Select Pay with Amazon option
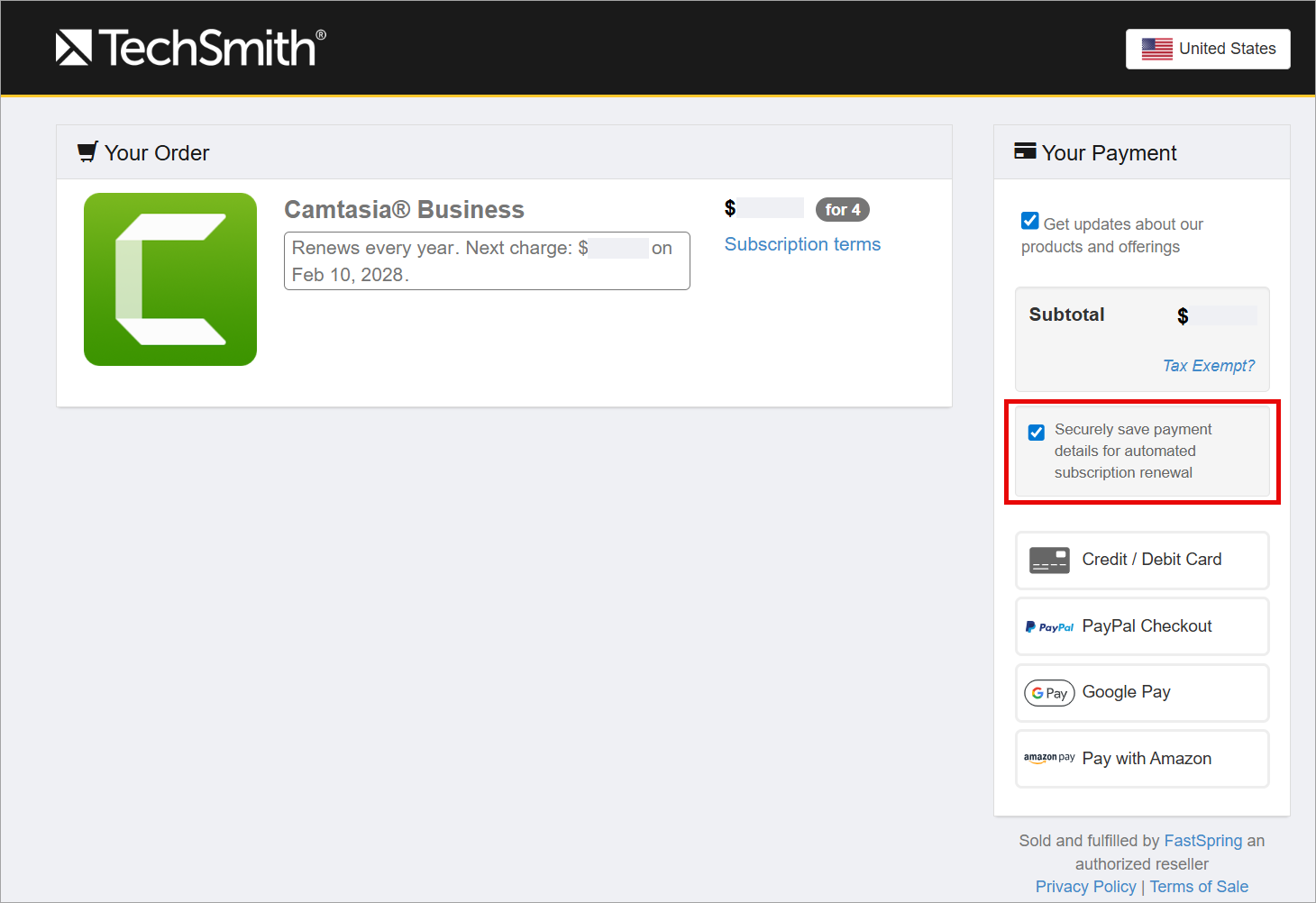The image size is (1316, 903). tap(1142, 759)
